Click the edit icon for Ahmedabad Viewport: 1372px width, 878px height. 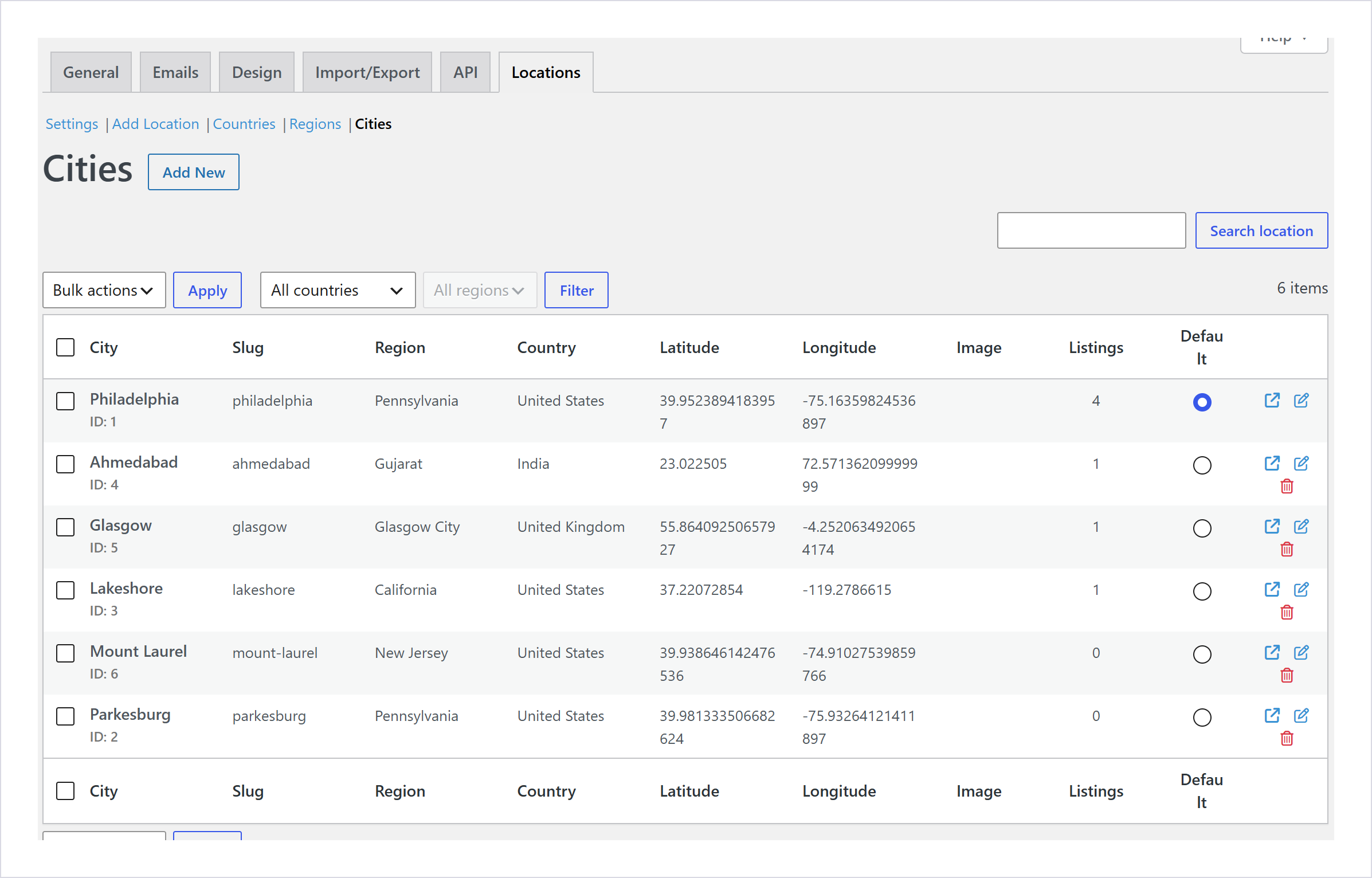click(x=1301, y=464)
